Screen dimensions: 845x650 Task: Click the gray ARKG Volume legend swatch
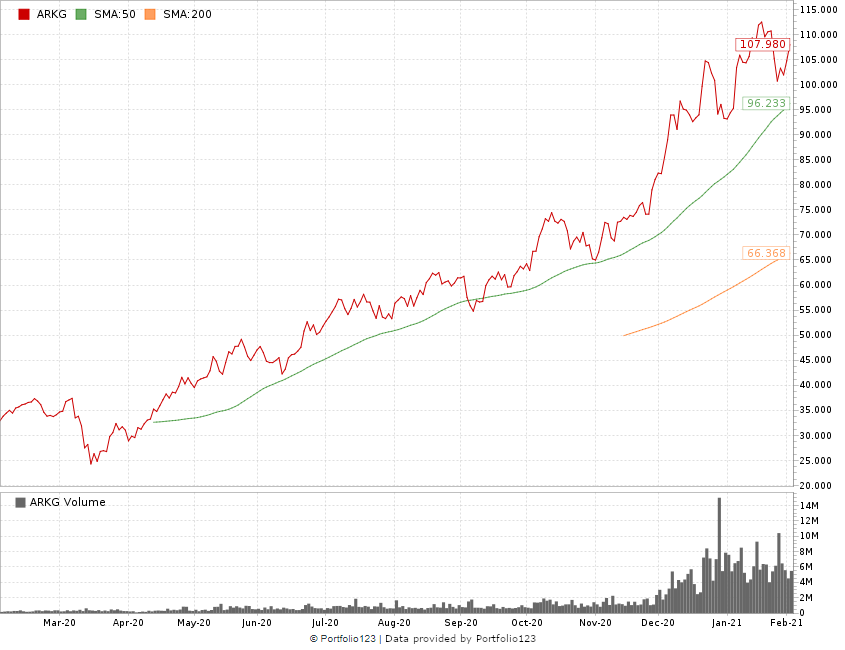pyautogui.click(x=20, y=502)
